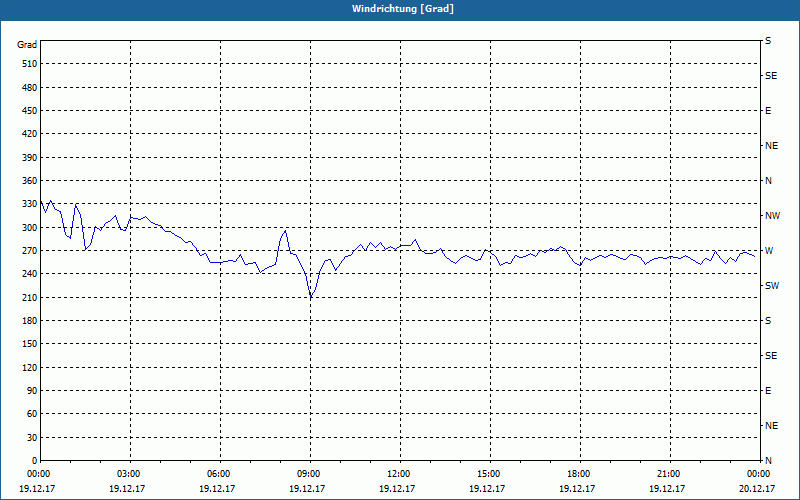
Task: Click the 18:00 time label
Action: pos(581,474)
